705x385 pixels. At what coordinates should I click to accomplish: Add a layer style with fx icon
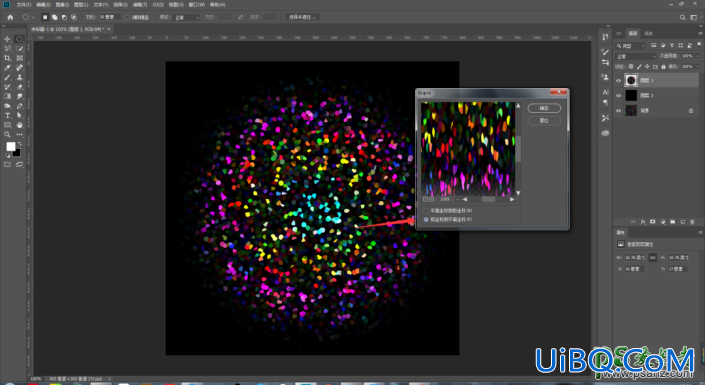[x=643, y=222]
